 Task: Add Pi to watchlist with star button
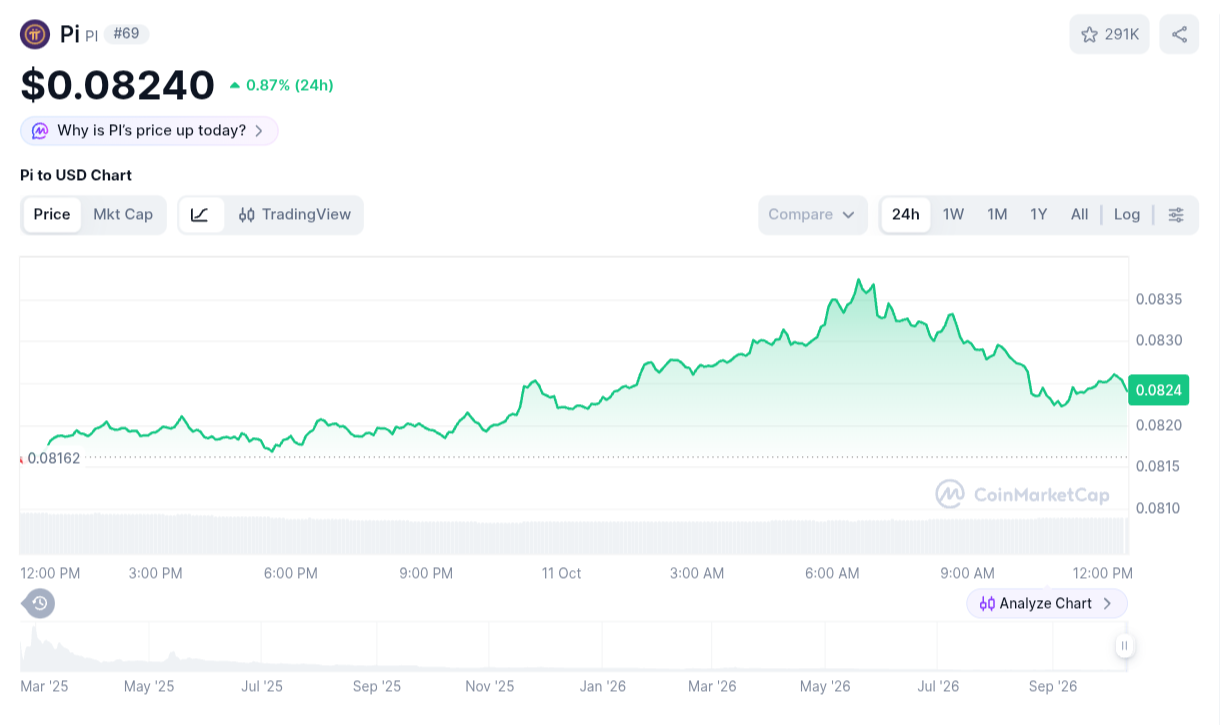pyautogui.click(x=1109, y=34)
